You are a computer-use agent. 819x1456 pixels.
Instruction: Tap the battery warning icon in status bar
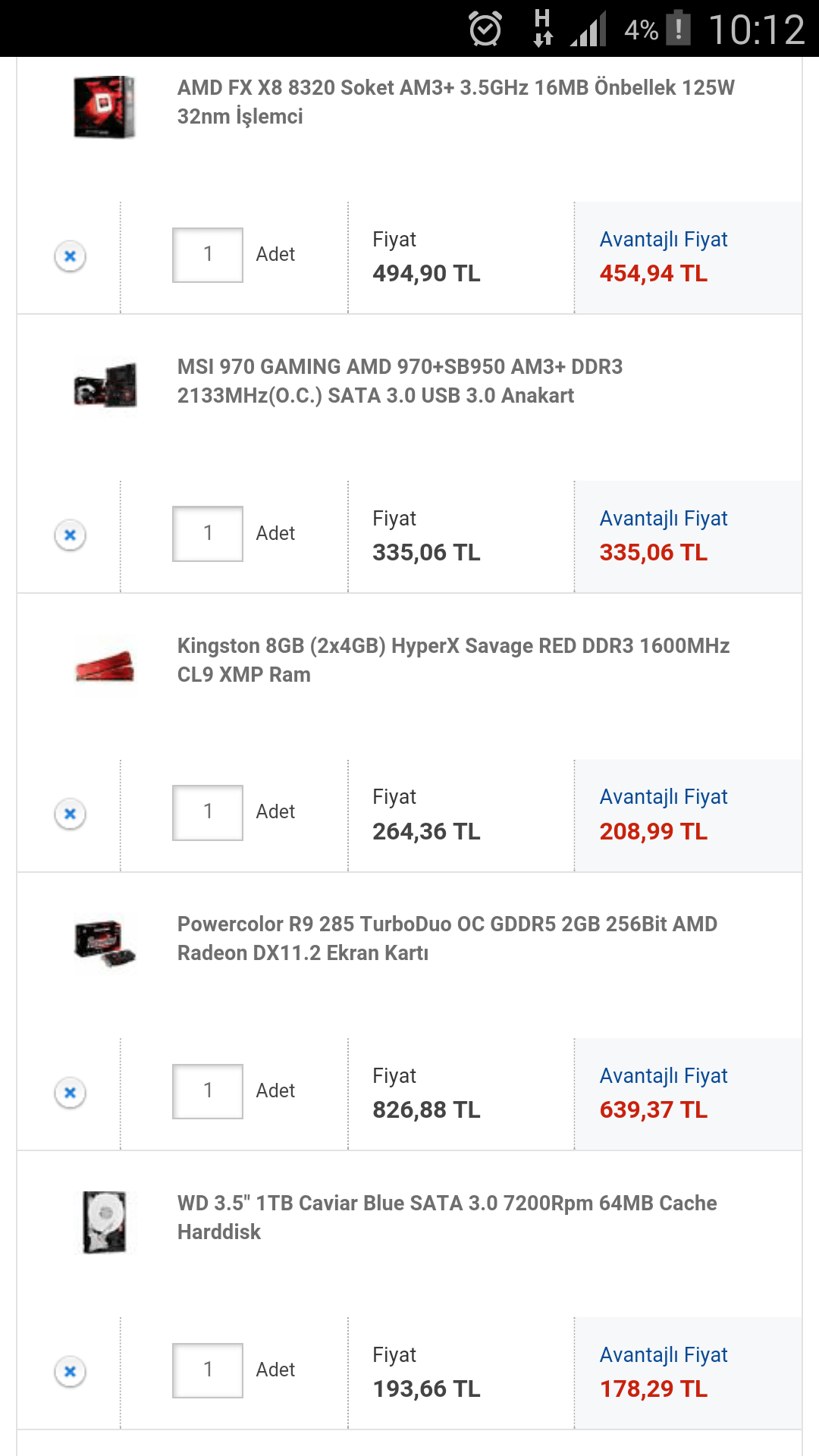[679, 29]
